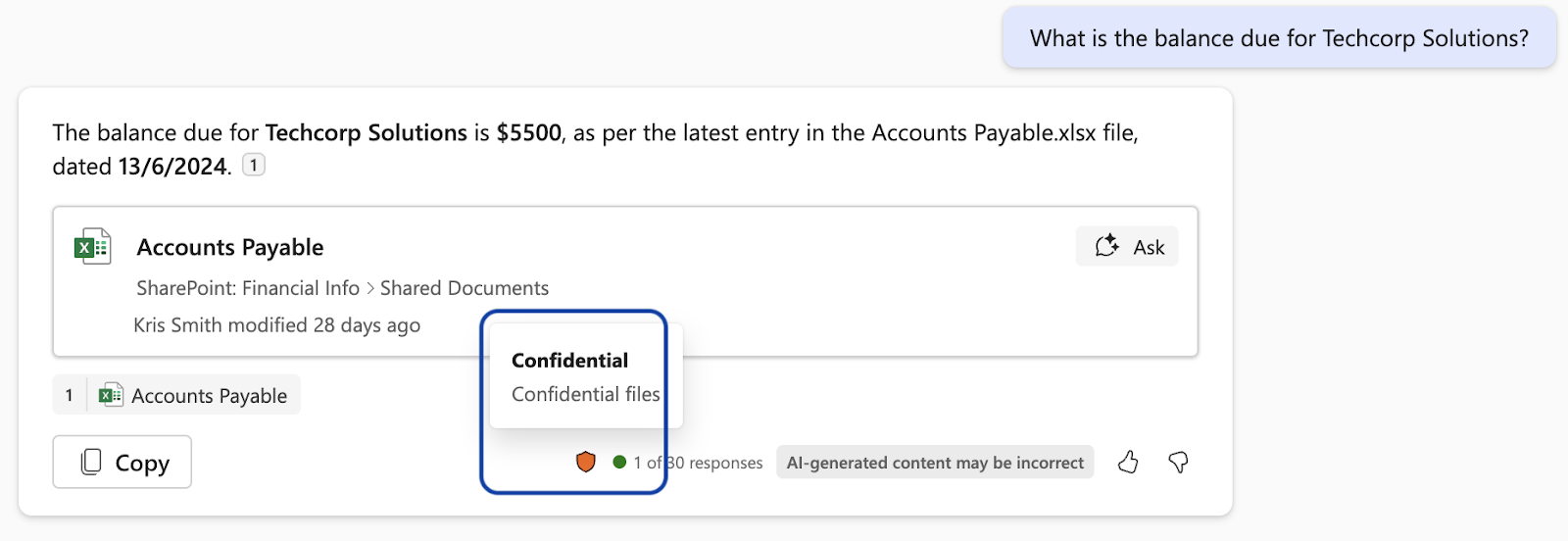Open the Shared Documents breadcrumb link
The height and width of the screenshot is (541, 1568).
coord(465,288)
